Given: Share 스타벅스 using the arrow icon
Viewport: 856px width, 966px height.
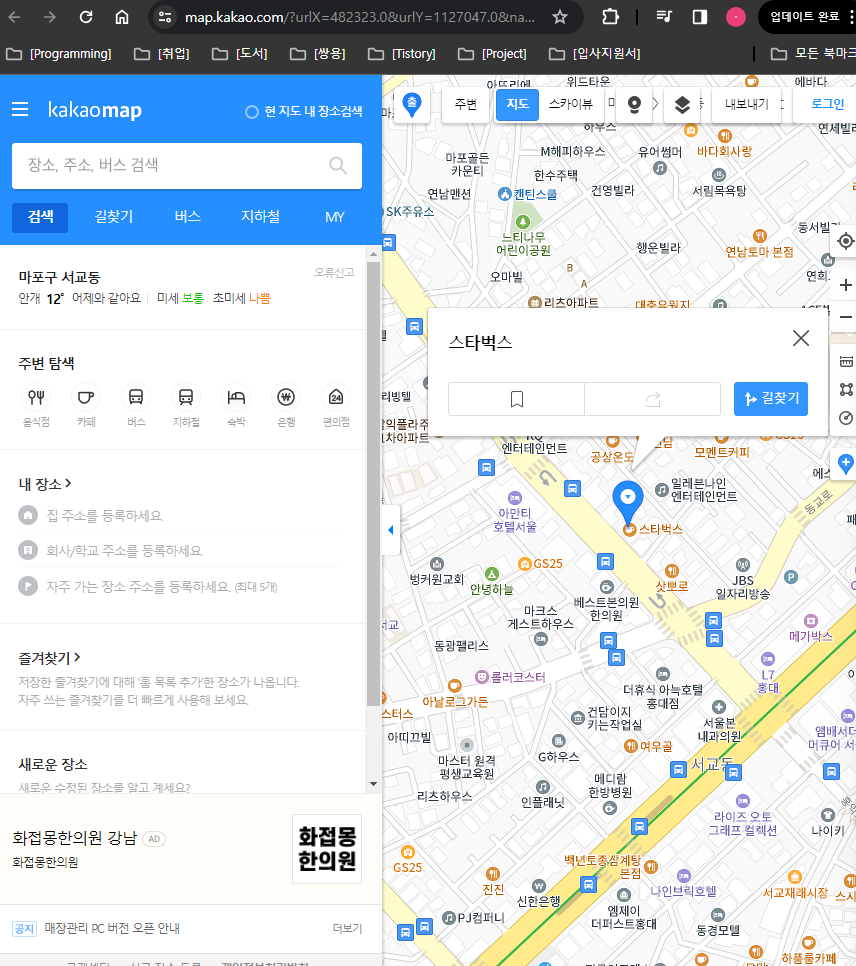Looking at the screenshot, I should pos(653,399).
